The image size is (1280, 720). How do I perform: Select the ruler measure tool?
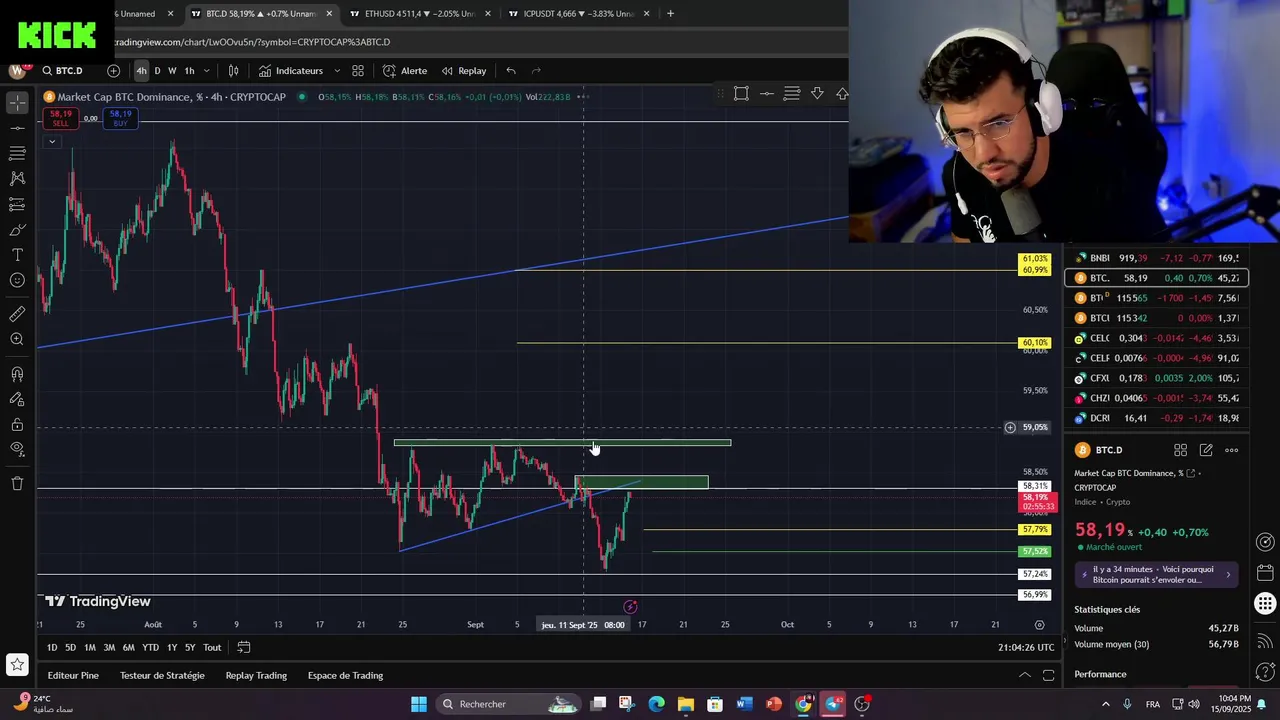(x=17, y=314)
